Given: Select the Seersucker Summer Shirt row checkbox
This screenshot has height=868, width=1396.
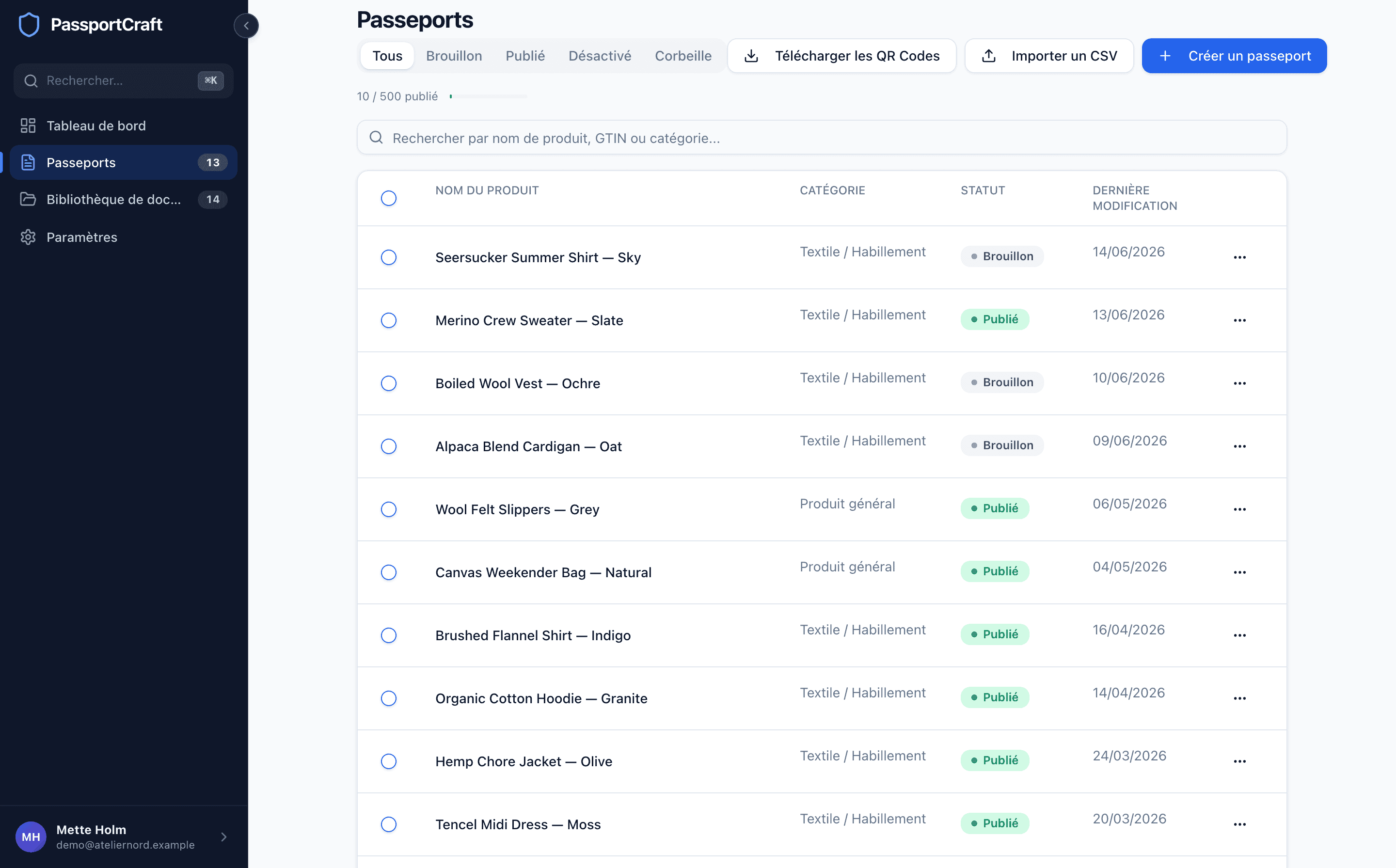Looking at the screenshot, I should [x=389, y=257].
